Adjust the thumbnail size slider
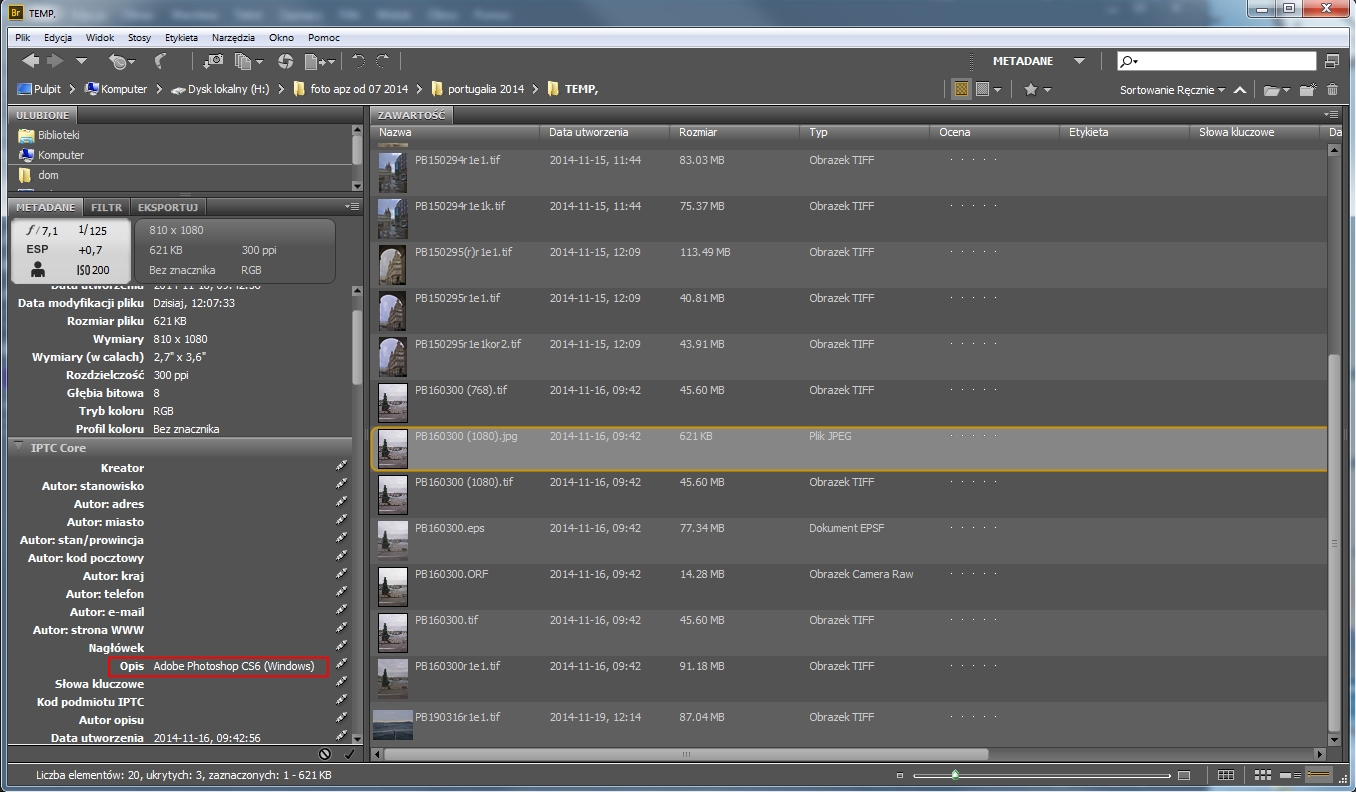Image resolution: width=1356 pixels, height=792 pixels. click(x=955, y=775)
